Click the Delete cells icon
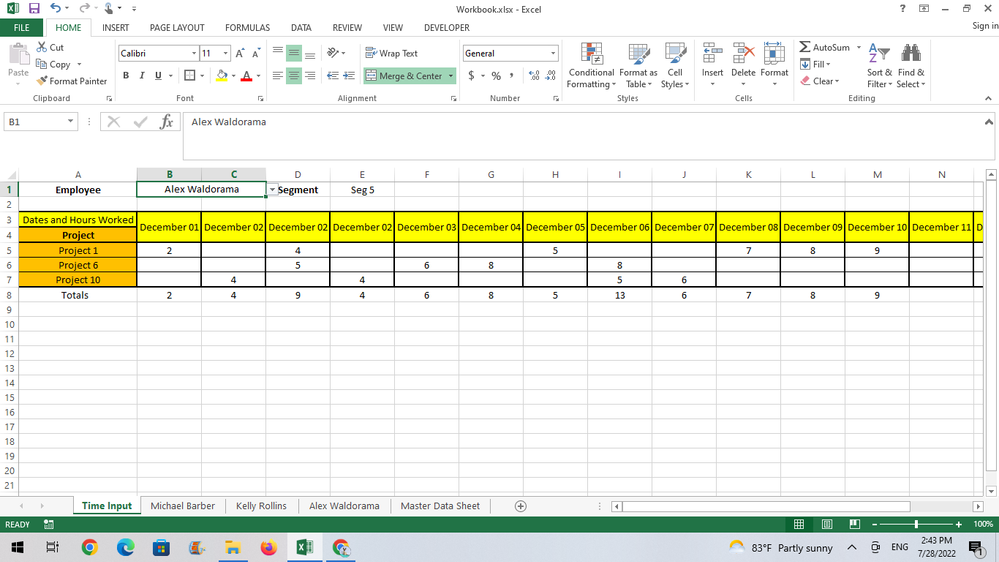This screenshot has height=562, width=999. (743, 54)
